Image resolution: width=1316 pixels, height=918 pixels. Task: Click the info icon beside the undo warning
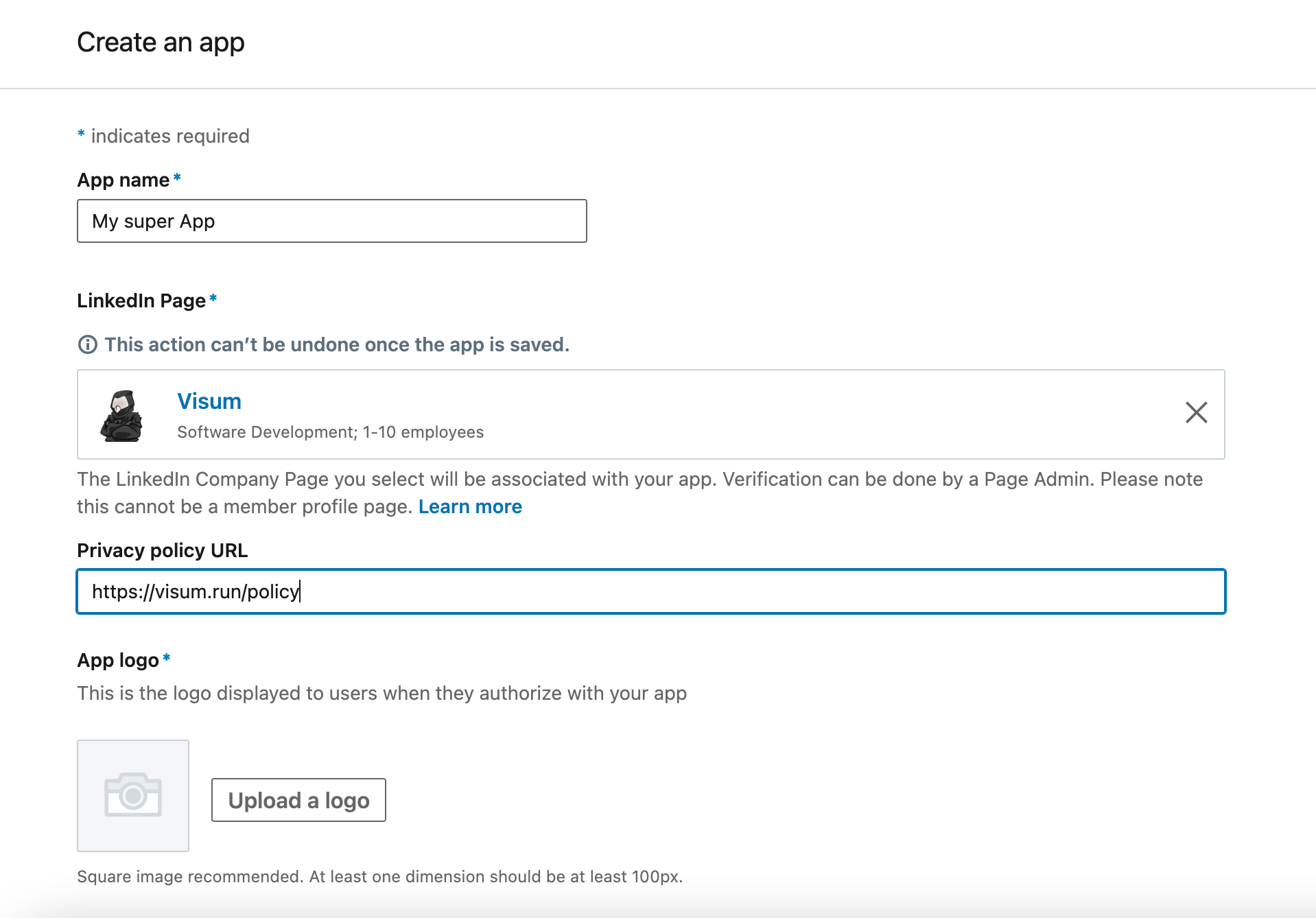88,344
